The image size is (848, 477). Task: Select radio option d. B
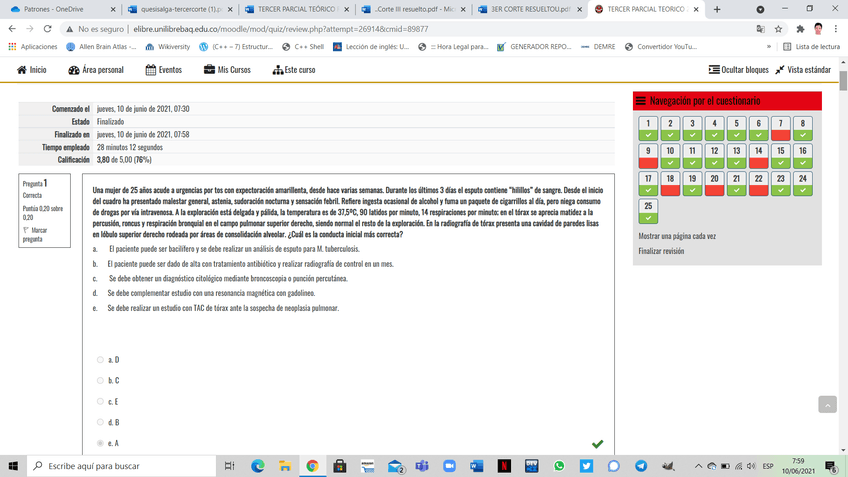coord(100,422)
